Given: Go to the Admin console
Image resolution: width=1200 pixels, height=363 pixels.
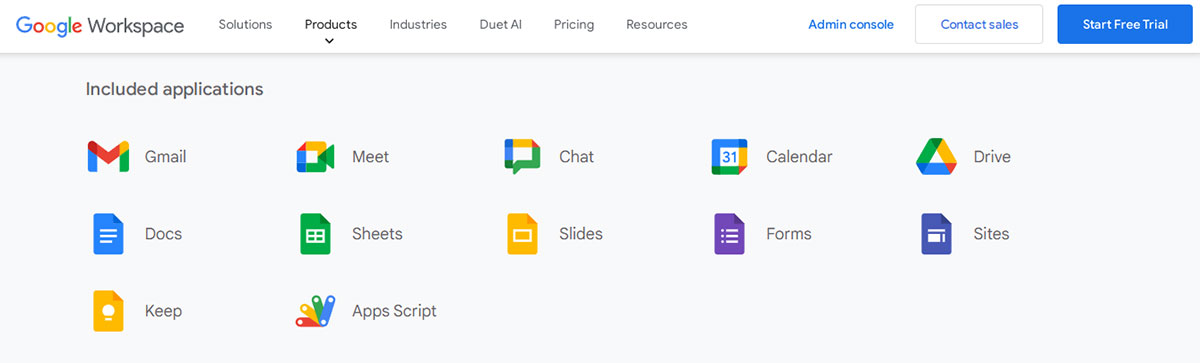Looking at the screenshot, I should [x=851, y=25].
